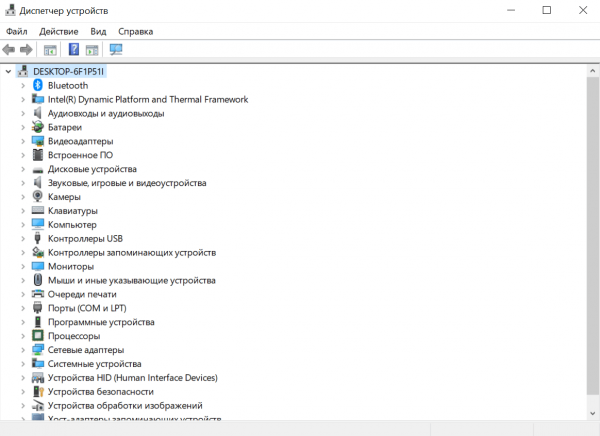Expand the Системные устройства arrow
Screen dimensions: 600x436
pyautogui.click(x=23, y=364)
